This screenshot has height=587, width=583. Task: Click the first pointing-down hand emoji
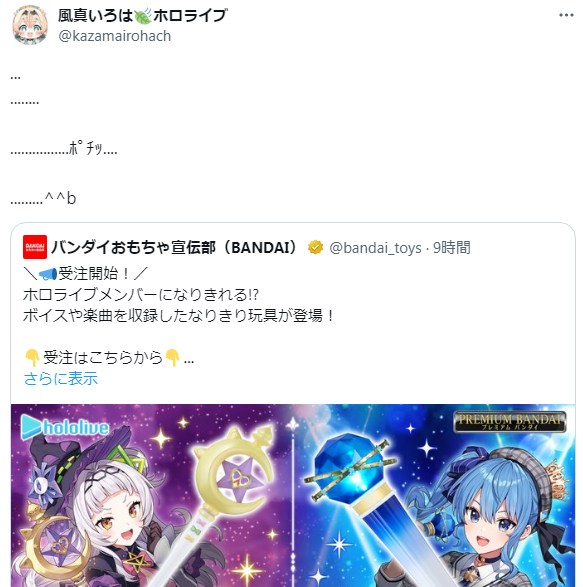coord(33,358)
